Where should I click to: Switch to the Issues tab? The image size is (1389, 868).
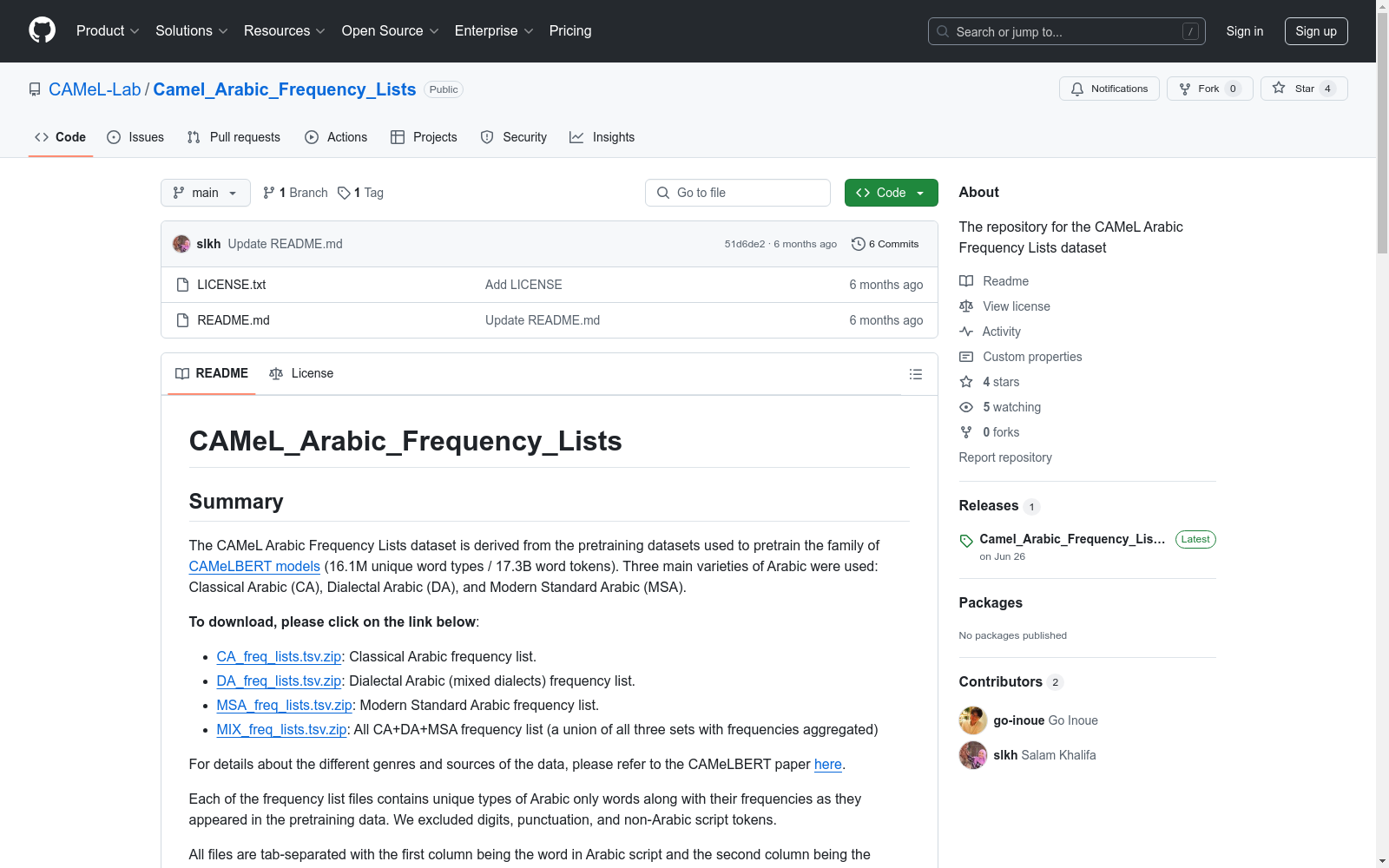click(135, 137)
